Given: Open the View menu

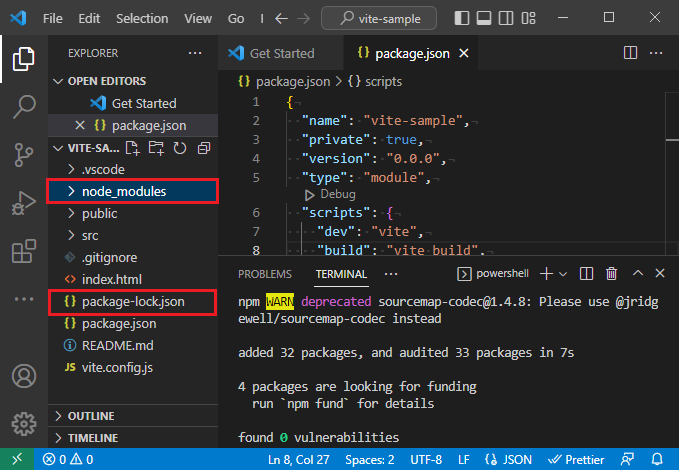Looking at the screenshot, I should (x=198, y=19).
